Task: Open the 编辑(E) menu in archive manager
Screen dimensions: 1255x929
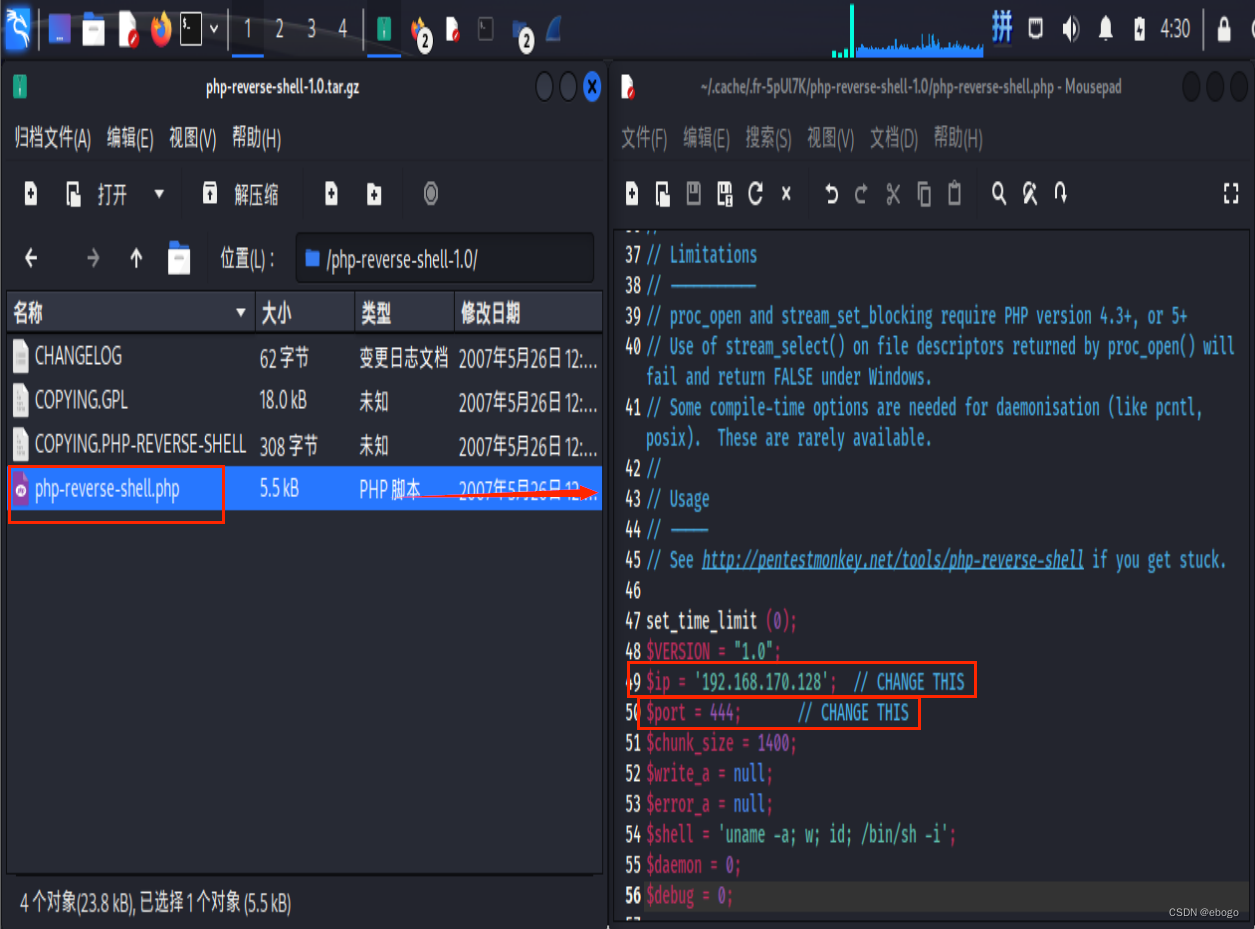Action: pos(130,138)
